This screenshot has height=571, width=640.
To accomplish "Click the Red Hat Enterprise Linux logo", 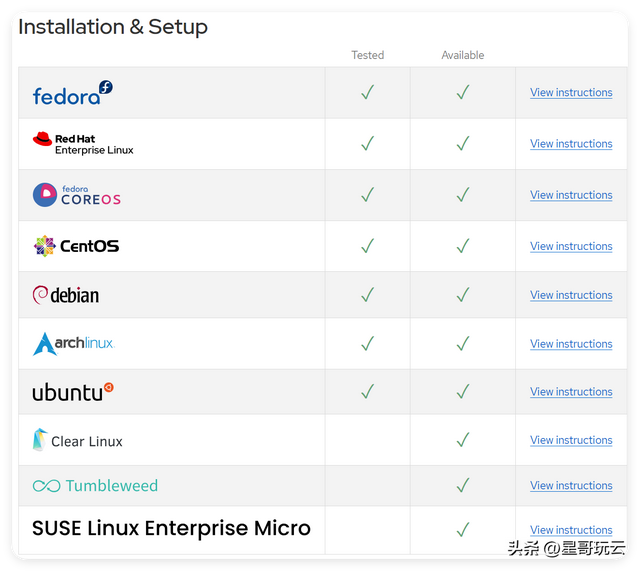I will [x=83, y=144].
